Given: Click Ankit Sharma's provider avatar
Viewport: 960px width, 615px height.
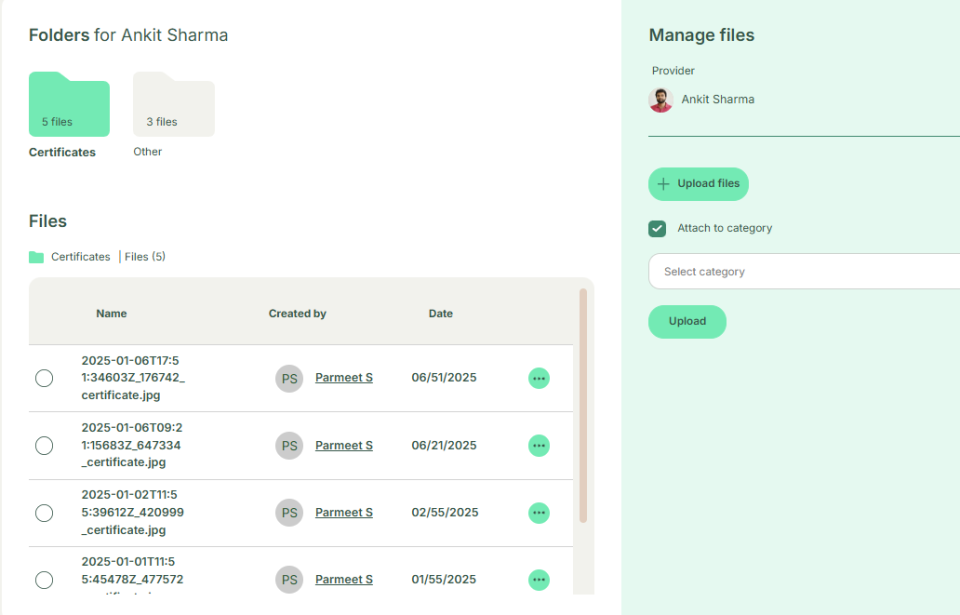Looking at the screenshot, I should [x=661, y=100].
